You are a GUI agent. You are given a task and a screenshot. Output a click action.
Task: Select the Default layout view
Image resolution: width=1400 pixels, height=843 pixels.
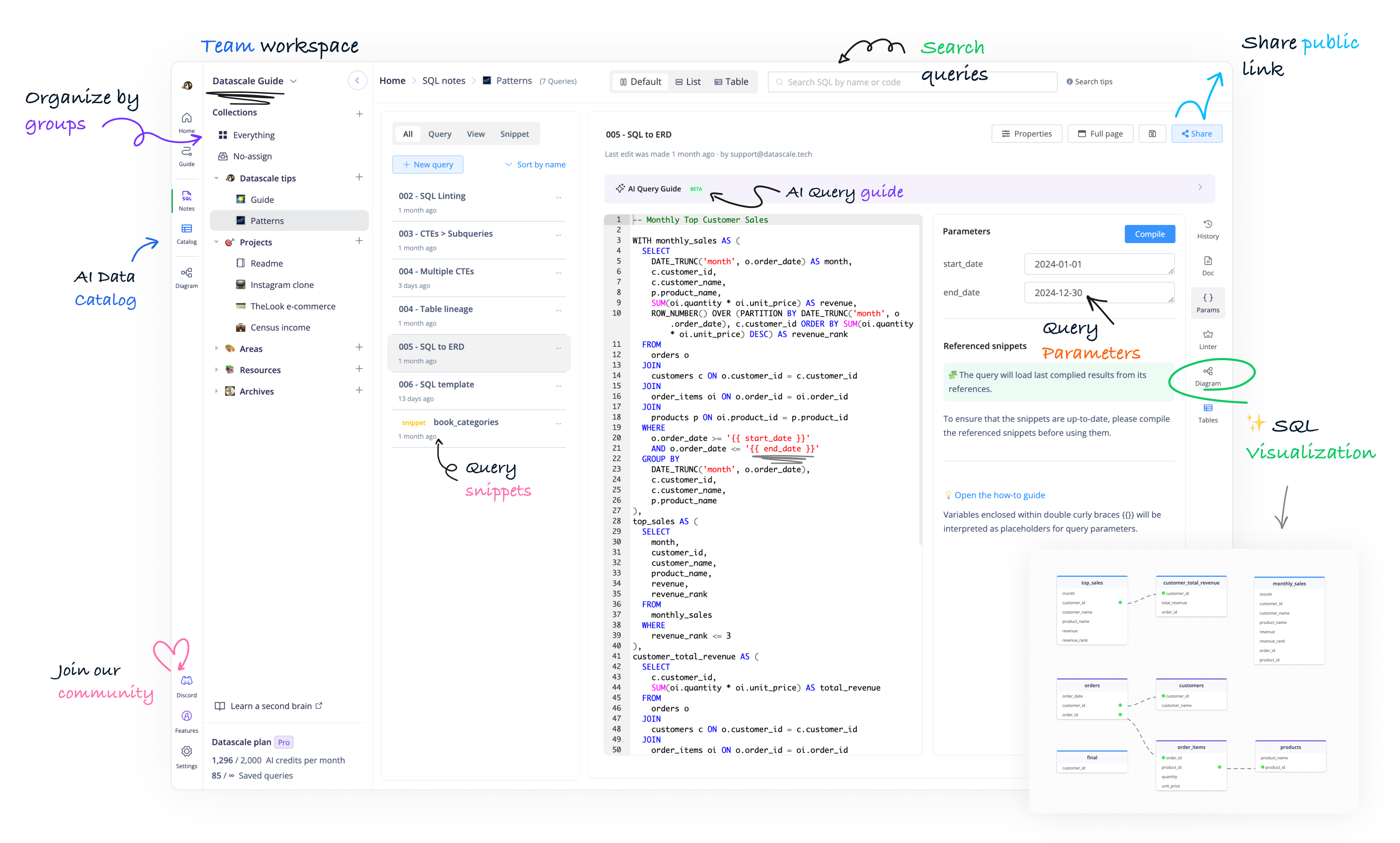point(640,82)
